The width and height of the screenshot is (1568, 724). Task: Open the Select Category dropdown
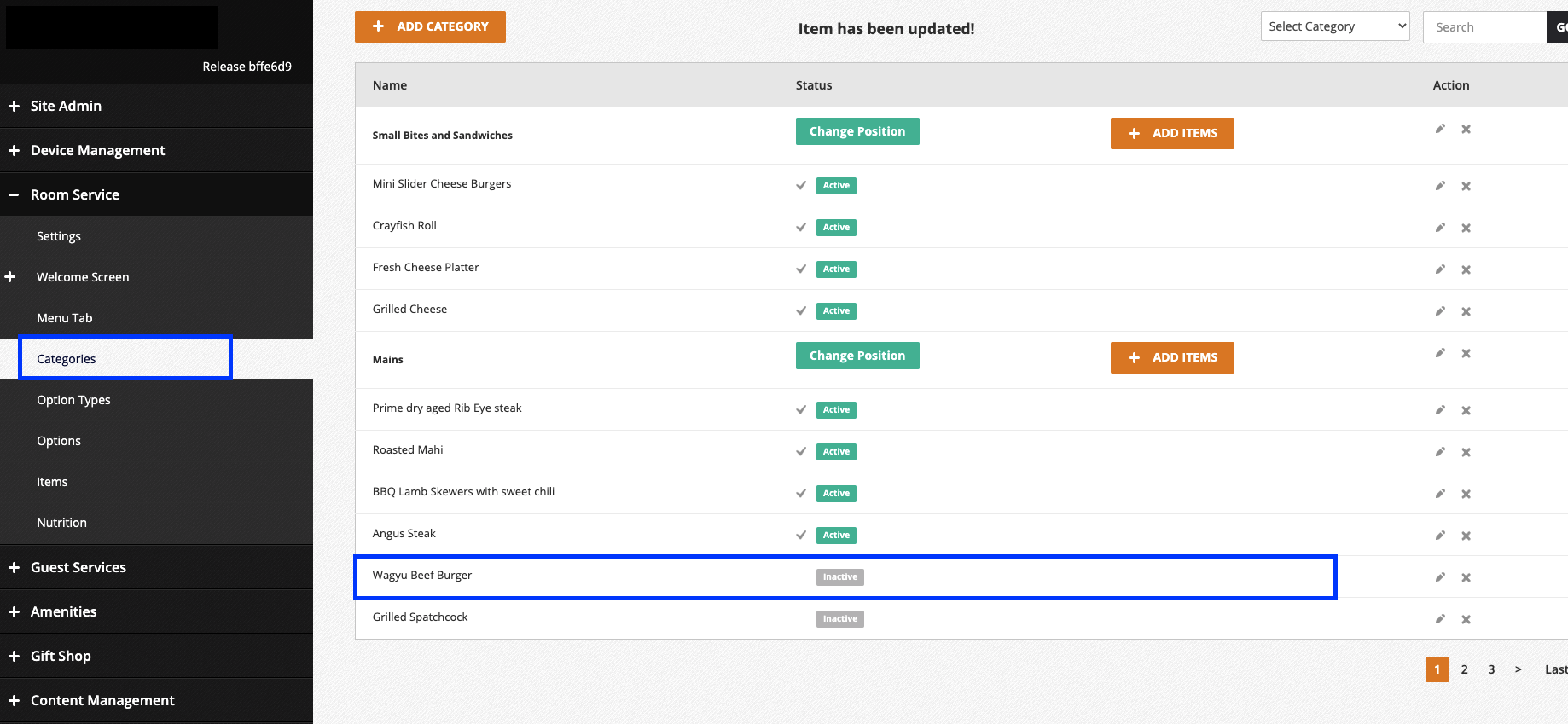pos(1334,26)
